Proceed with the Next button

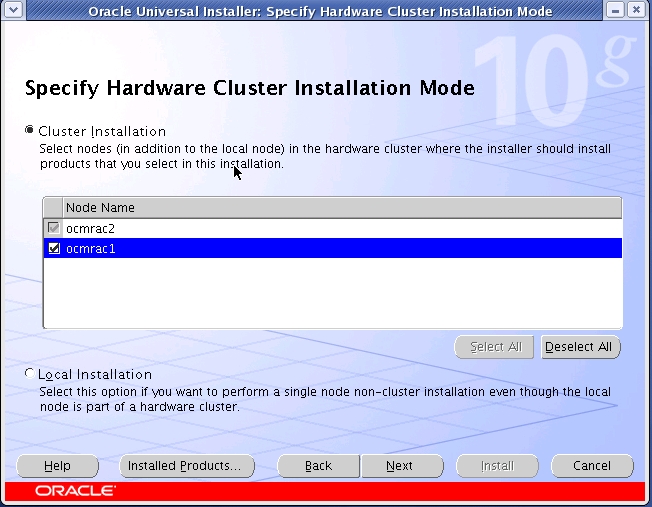(402, 466)
